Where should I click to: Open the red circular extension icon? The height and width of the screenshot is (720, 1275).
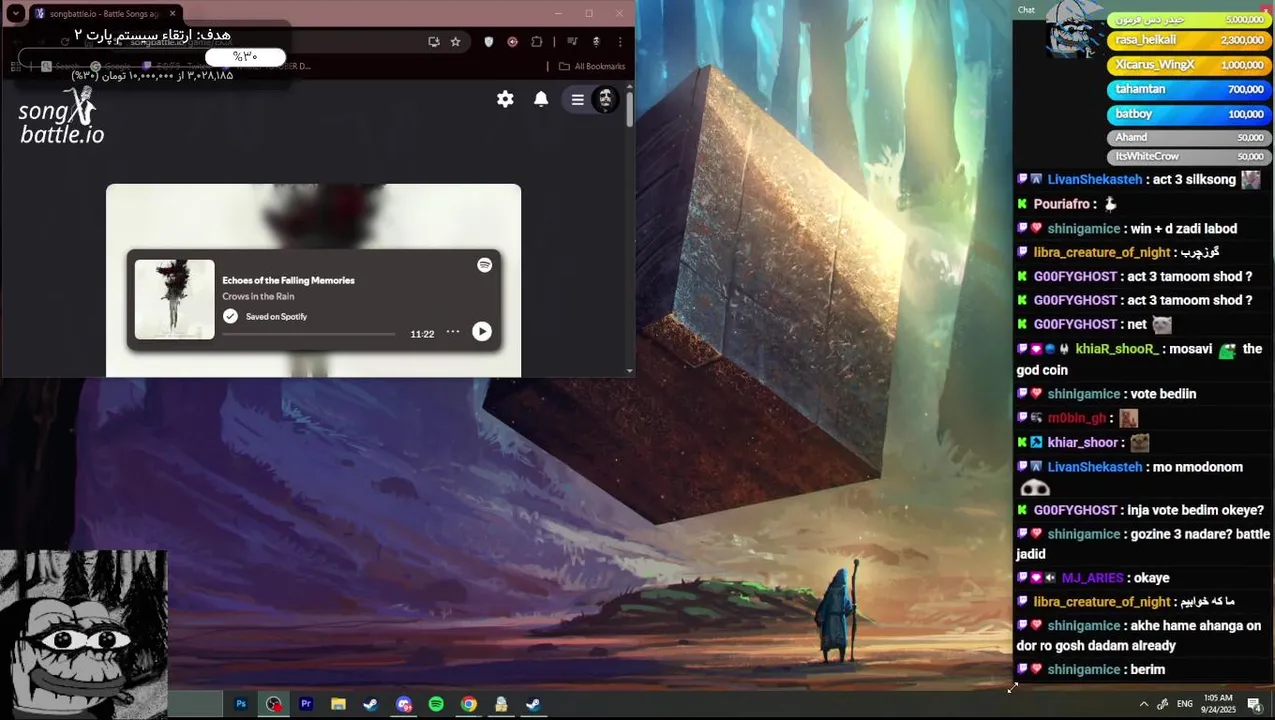pyautogui.click(x=513, y=42)
